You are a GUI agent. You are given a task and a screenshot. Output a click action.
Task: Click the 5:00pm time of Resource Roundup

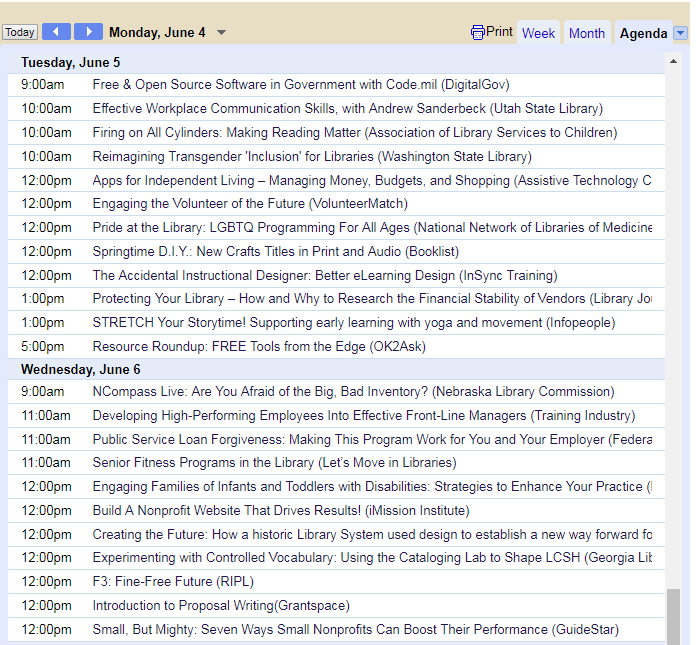pos(43,346)
